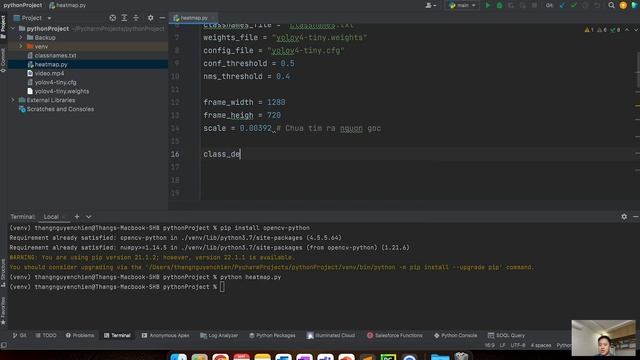Open Search Everywhere magnifier icon

click(x=611, y=5)
